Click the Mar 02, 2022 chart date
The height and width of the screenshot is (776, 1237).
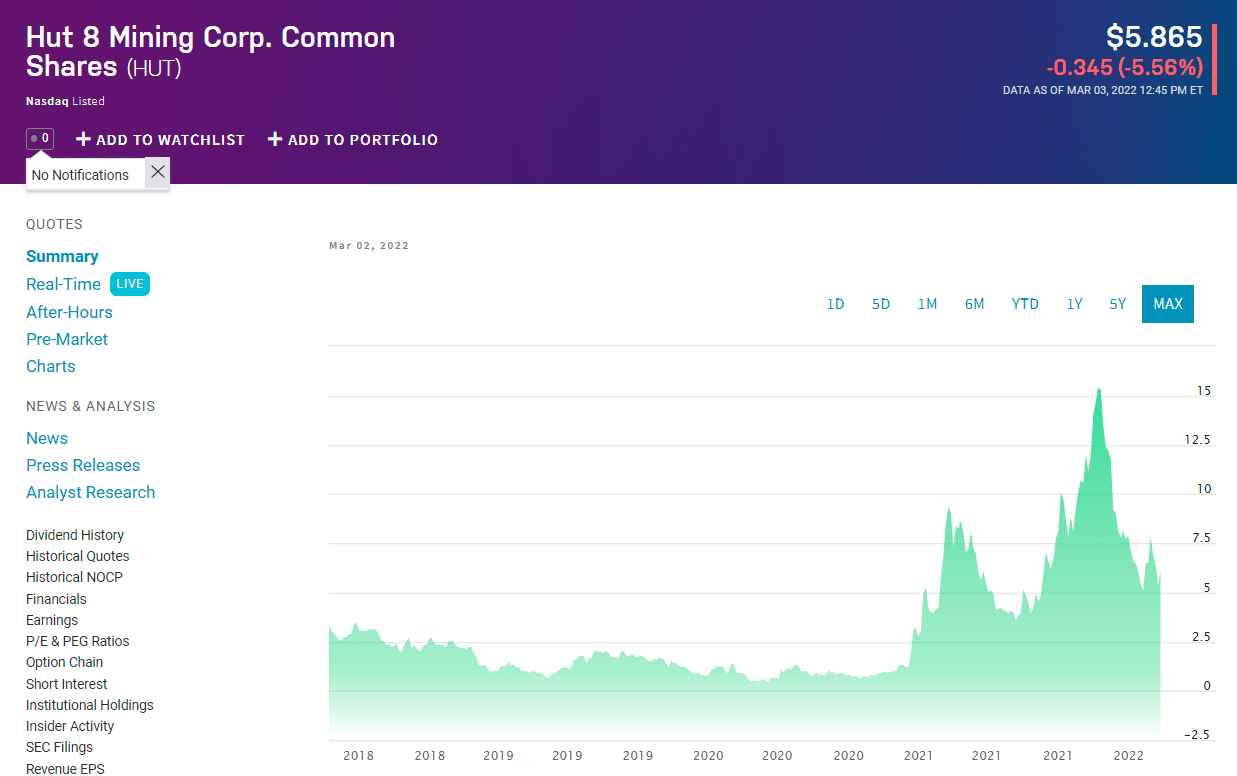tap(369, 246)
